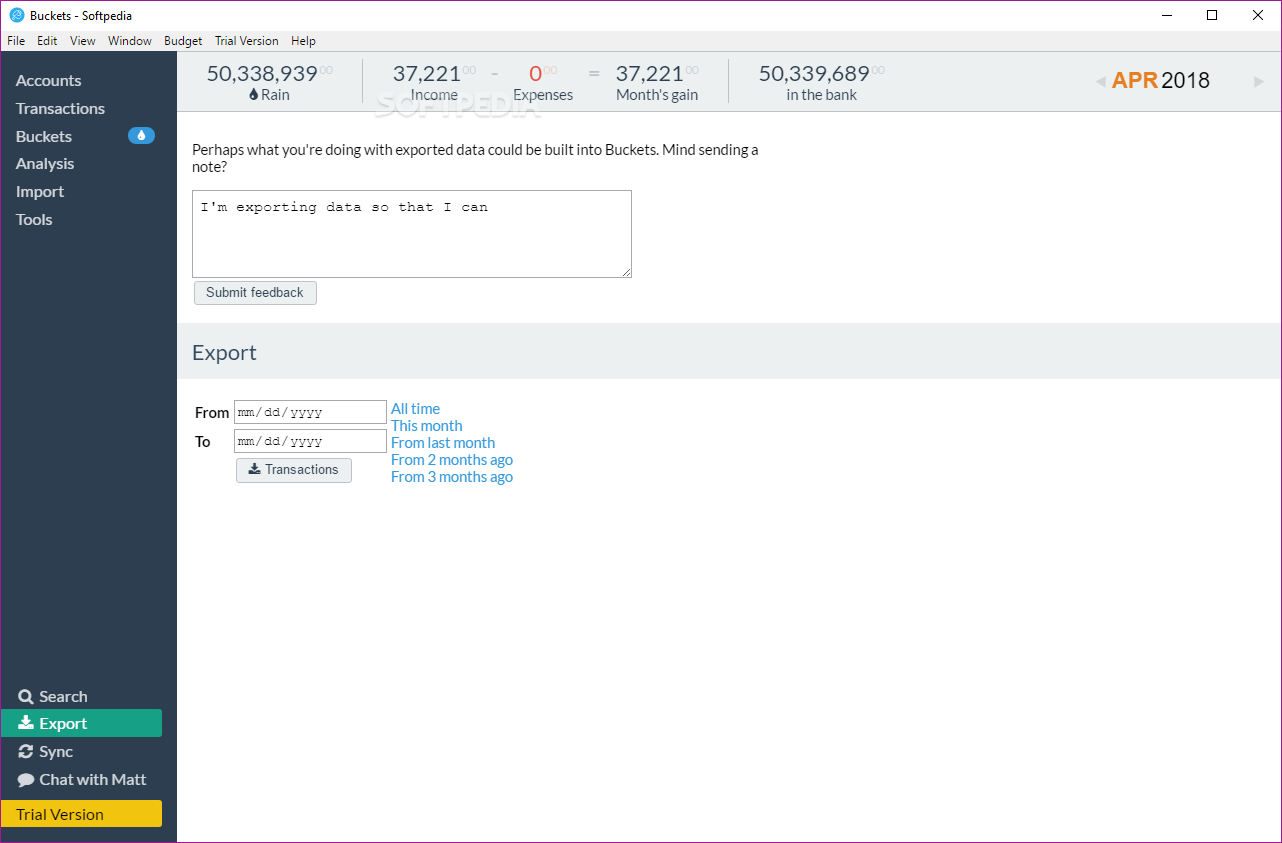Click the All time link
This screenshot has width=1282, height=843.
[415, 409]
